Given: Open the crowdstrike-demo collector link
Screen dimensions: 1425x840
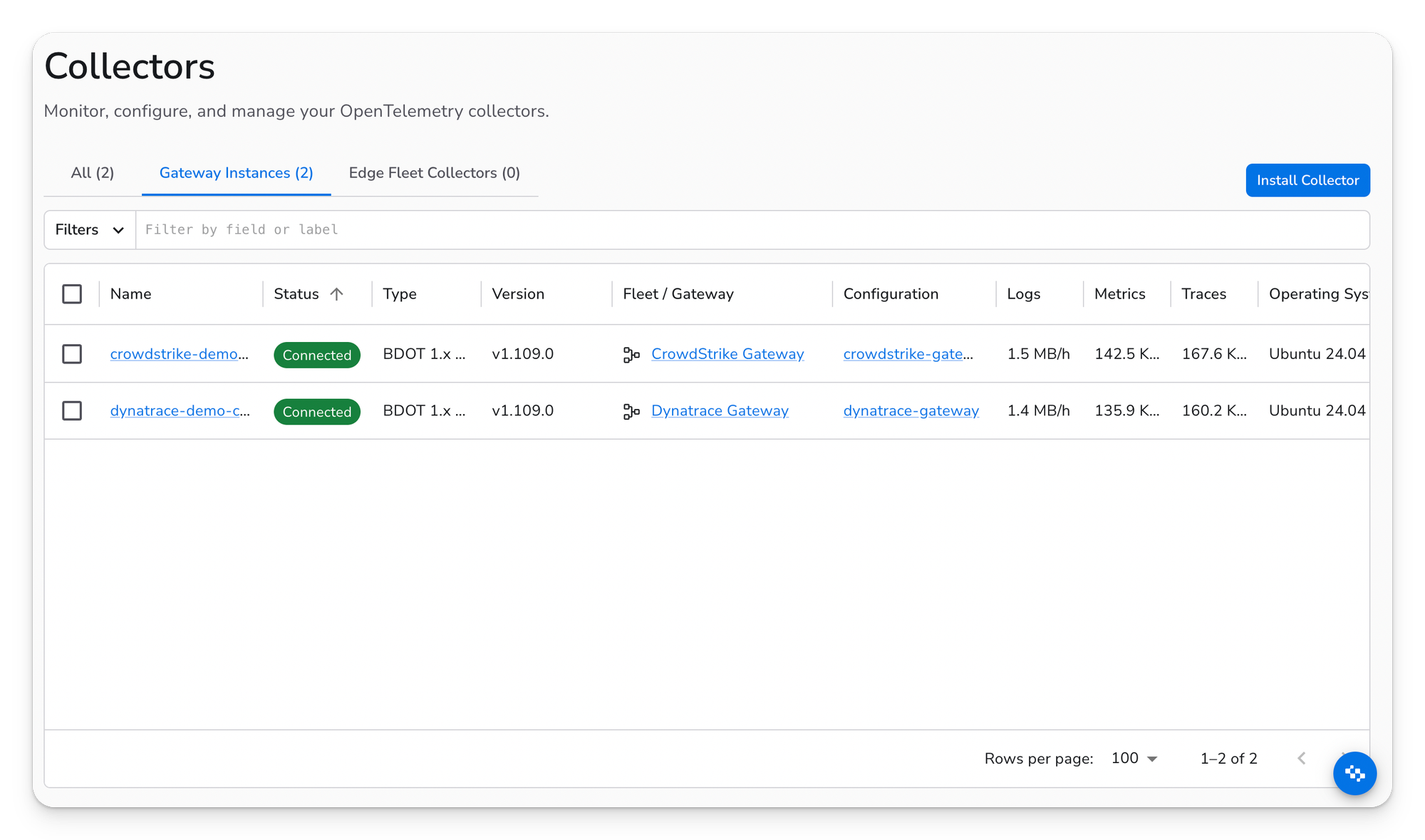Looking at the screenshot, I should [x=180, y=354].
